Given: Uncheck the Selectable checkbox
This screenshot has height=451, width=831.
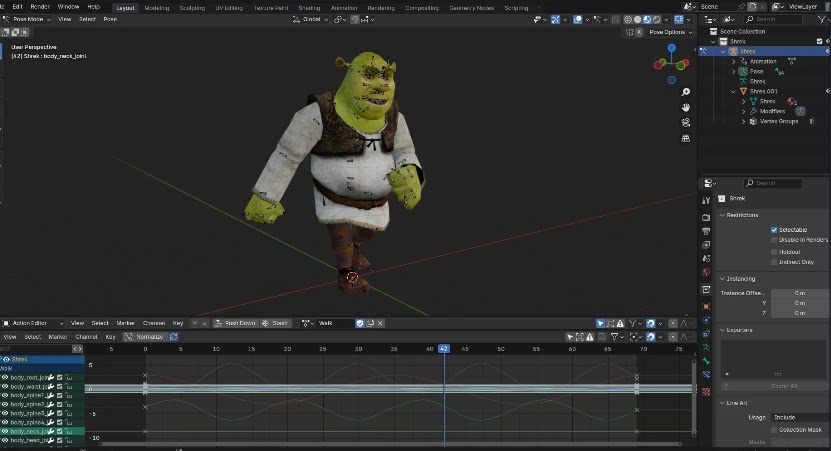Looking at the screenshot, I should [x=774, y=230].
